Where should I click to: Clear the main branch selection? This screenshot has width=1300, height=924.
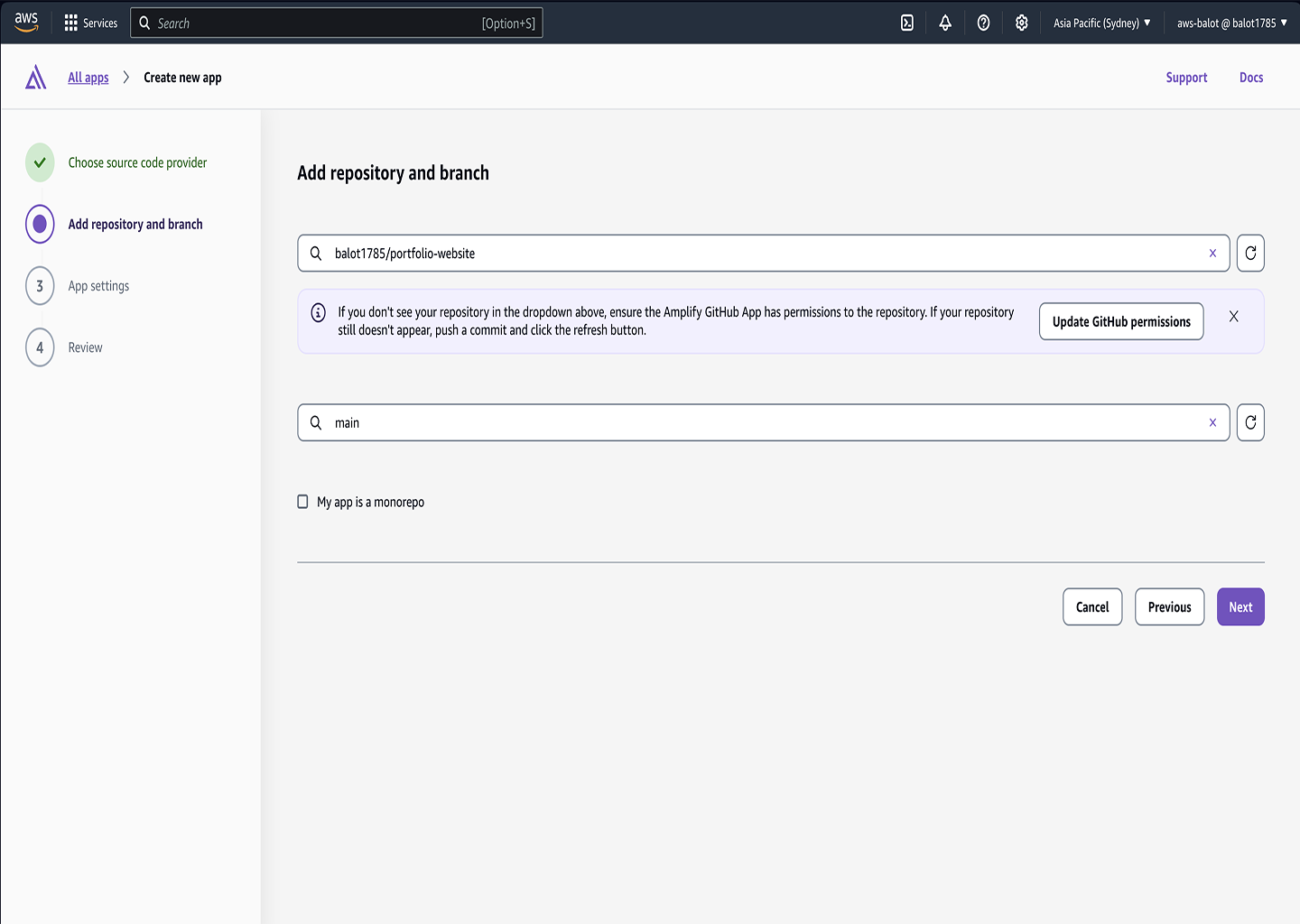tap(1212, 423)
